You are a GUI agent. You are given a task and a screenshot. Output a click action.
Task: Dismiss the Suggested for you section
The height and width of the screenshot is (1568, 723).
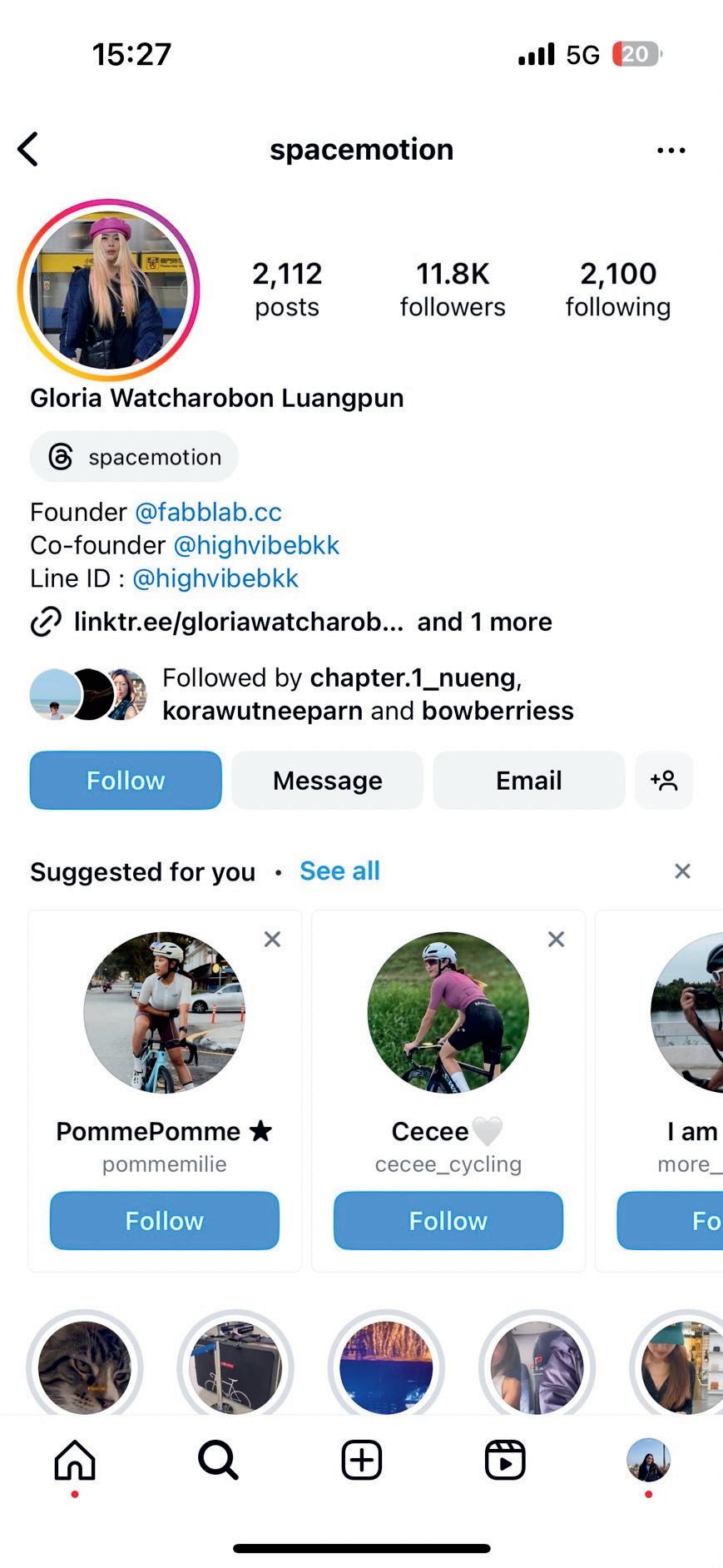pyautogui.click(x=682, y=871)
